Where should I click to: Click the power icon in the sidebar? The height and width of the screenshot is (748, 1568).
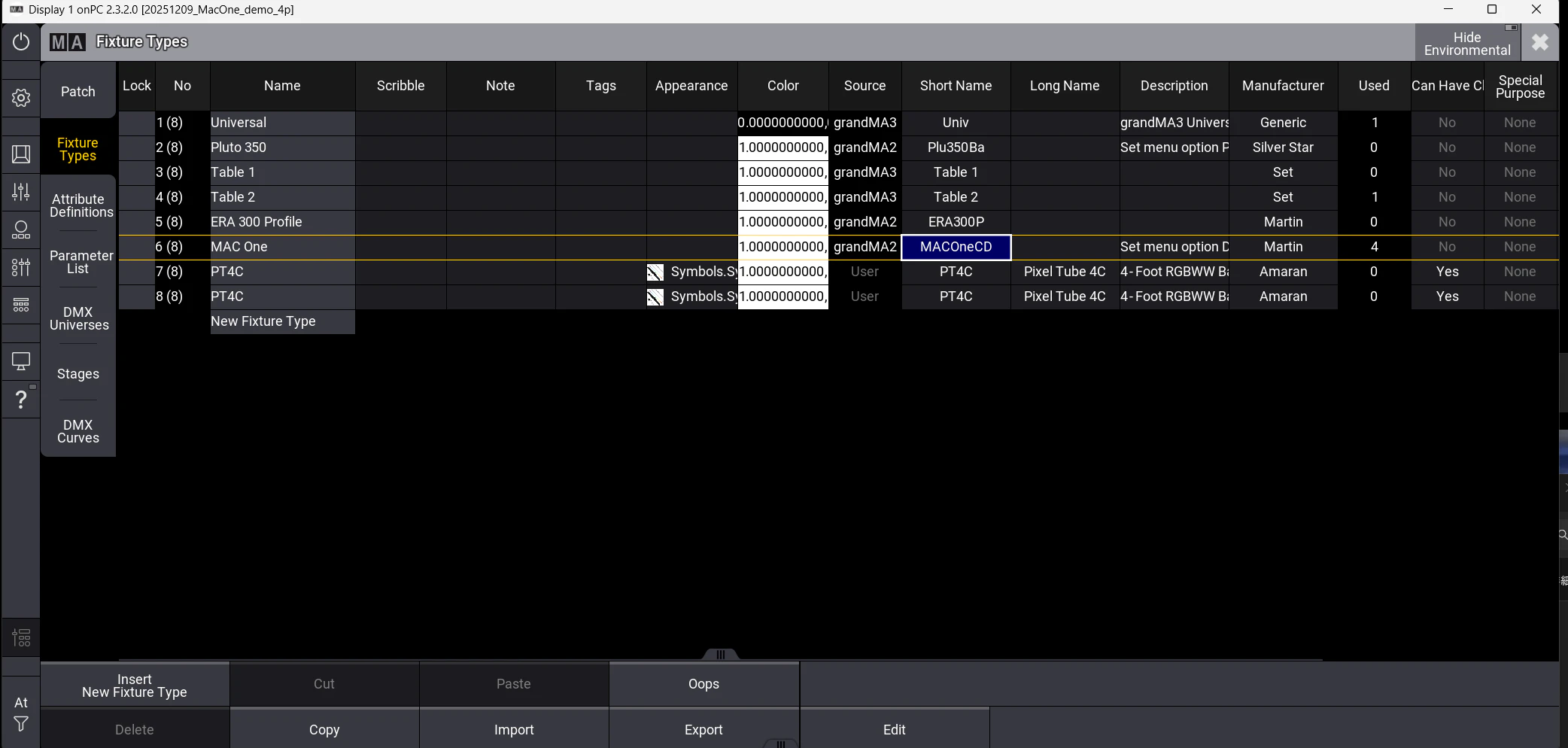(x=21, y=42)
